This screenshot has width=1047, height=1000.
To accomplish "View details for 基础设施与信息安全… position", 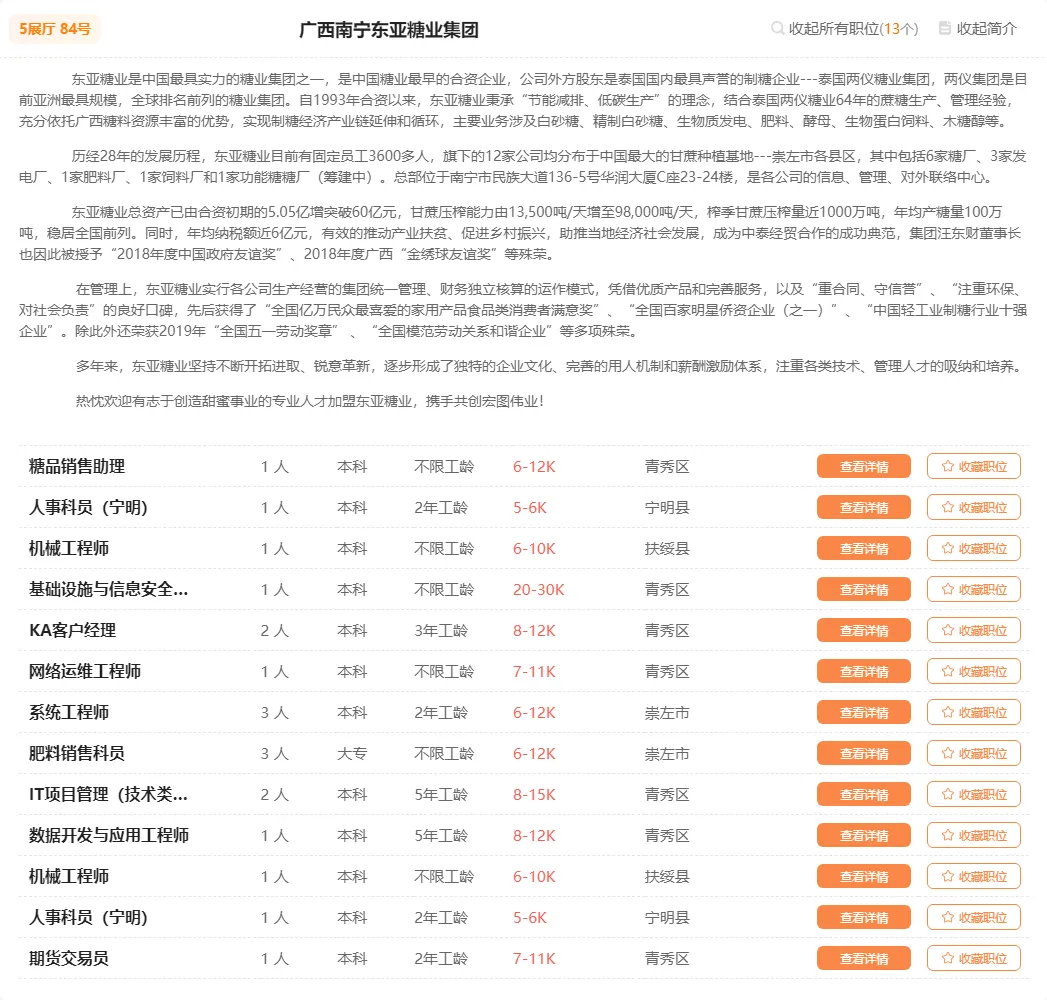I will coord(863,589).
